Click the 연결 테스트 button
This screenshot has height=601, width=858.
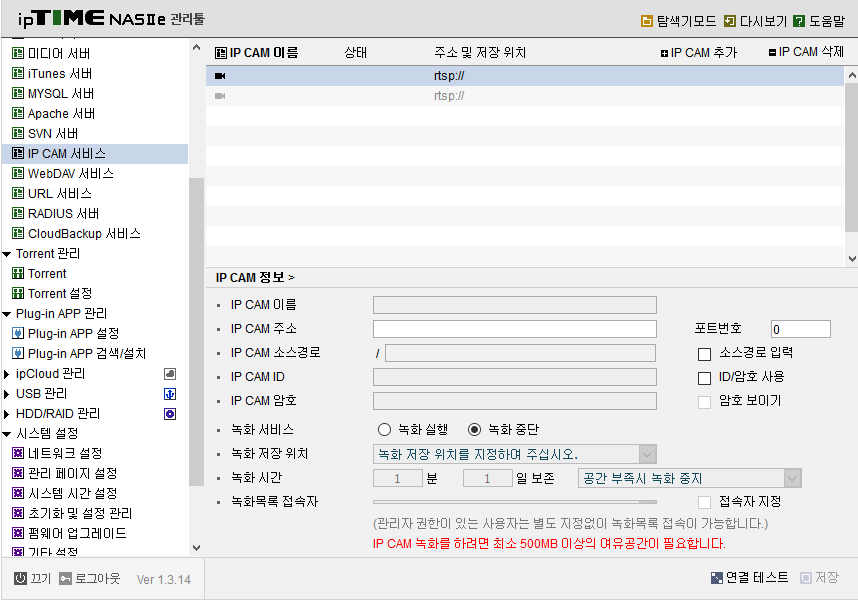(x=750, y=577)
